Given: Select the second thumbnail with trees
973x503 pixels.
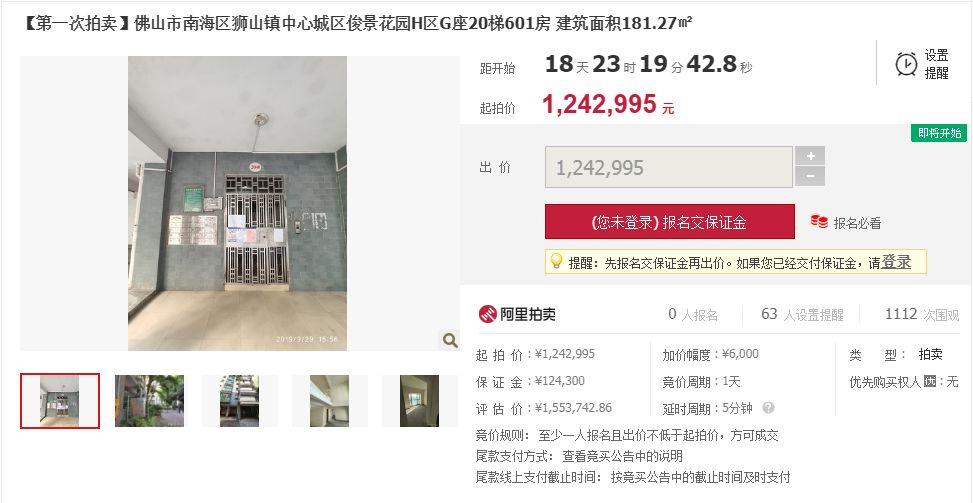Looking at the screenshot, I should click(150, 401).
